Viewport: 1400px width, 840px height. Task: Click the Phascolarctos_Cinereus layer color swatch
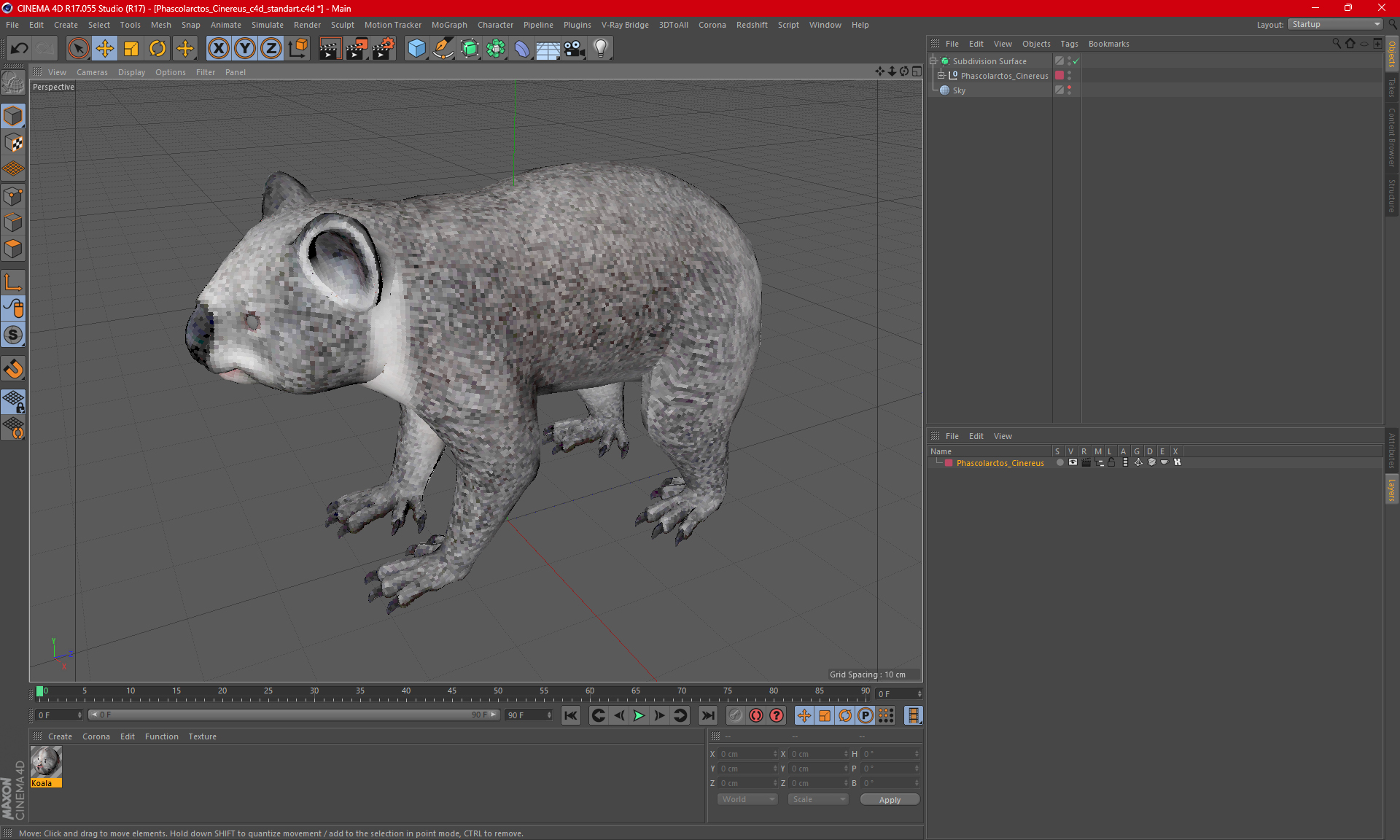coord(949,463)
